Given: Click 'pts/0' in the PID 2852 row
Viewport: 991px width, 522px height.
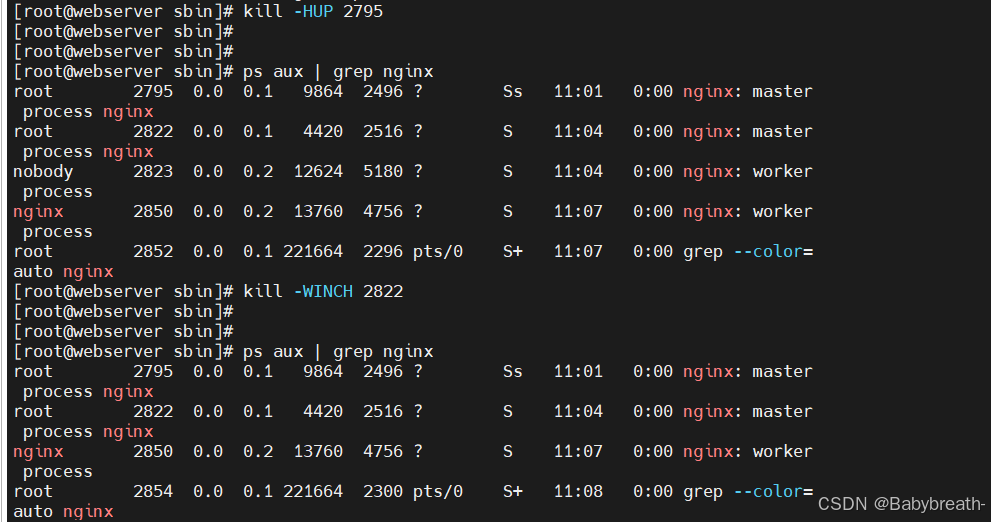Looking at the screenshot, I should 438,252.
